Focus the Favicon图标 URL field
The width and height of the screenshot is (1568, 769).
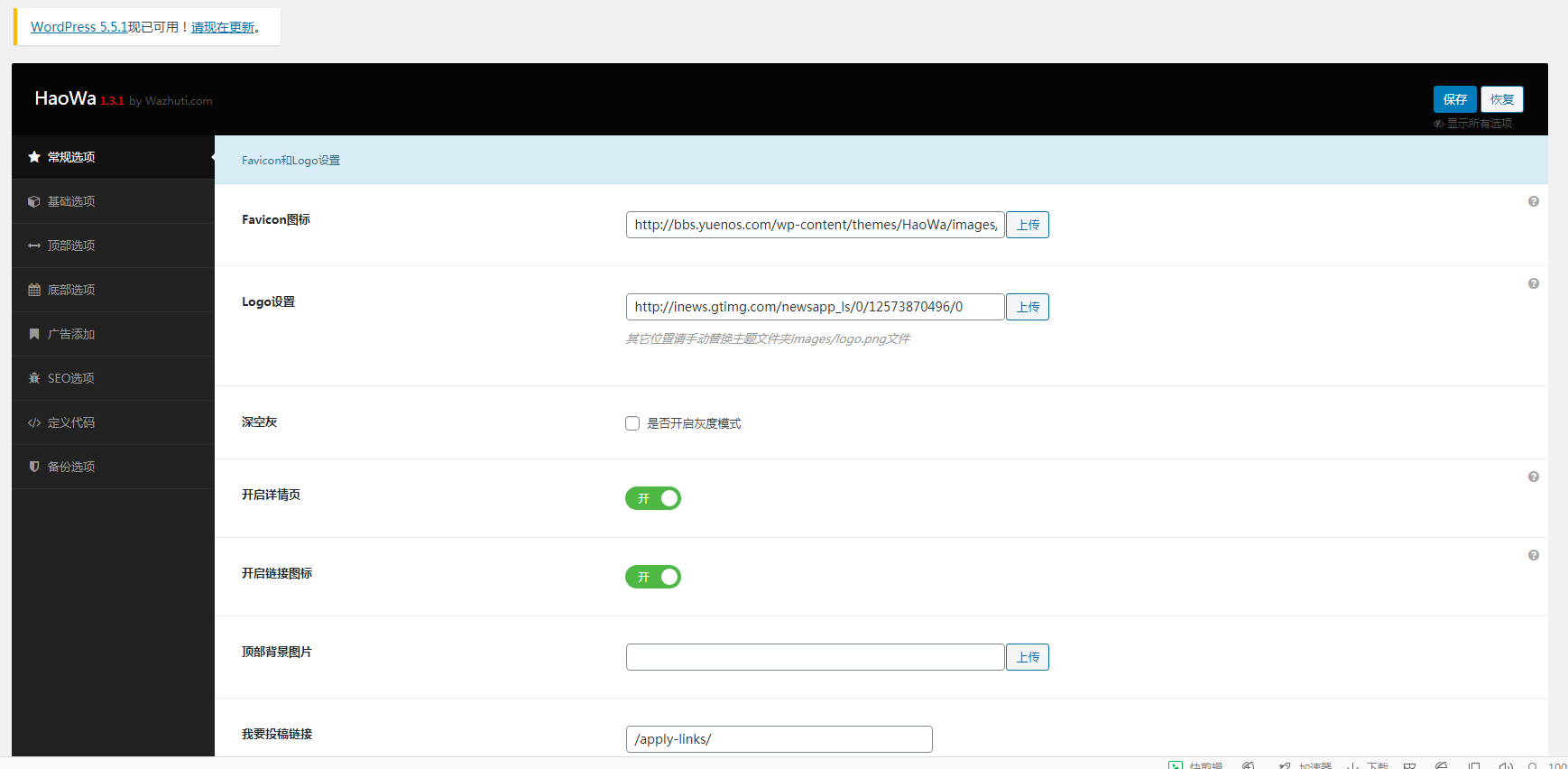(x=816, y=225)
